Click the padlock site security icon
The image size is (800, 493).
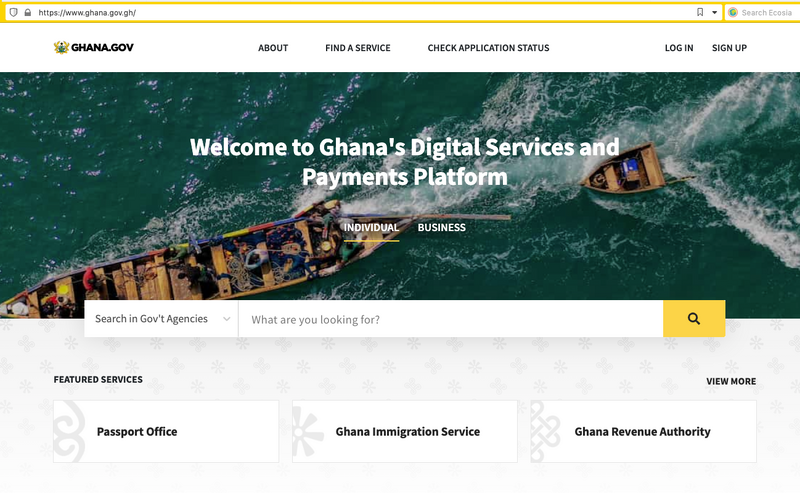click(x=28, y=12)
